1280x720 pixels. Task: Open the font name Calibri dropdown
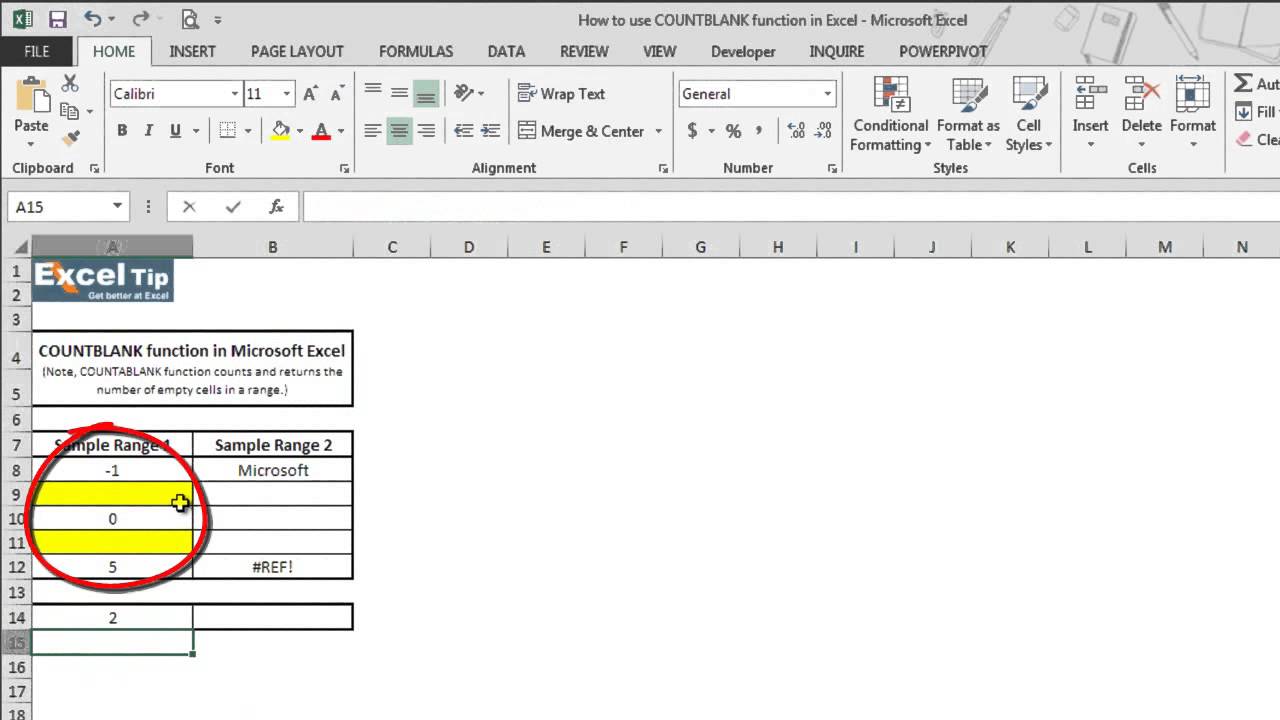point(235,94)
